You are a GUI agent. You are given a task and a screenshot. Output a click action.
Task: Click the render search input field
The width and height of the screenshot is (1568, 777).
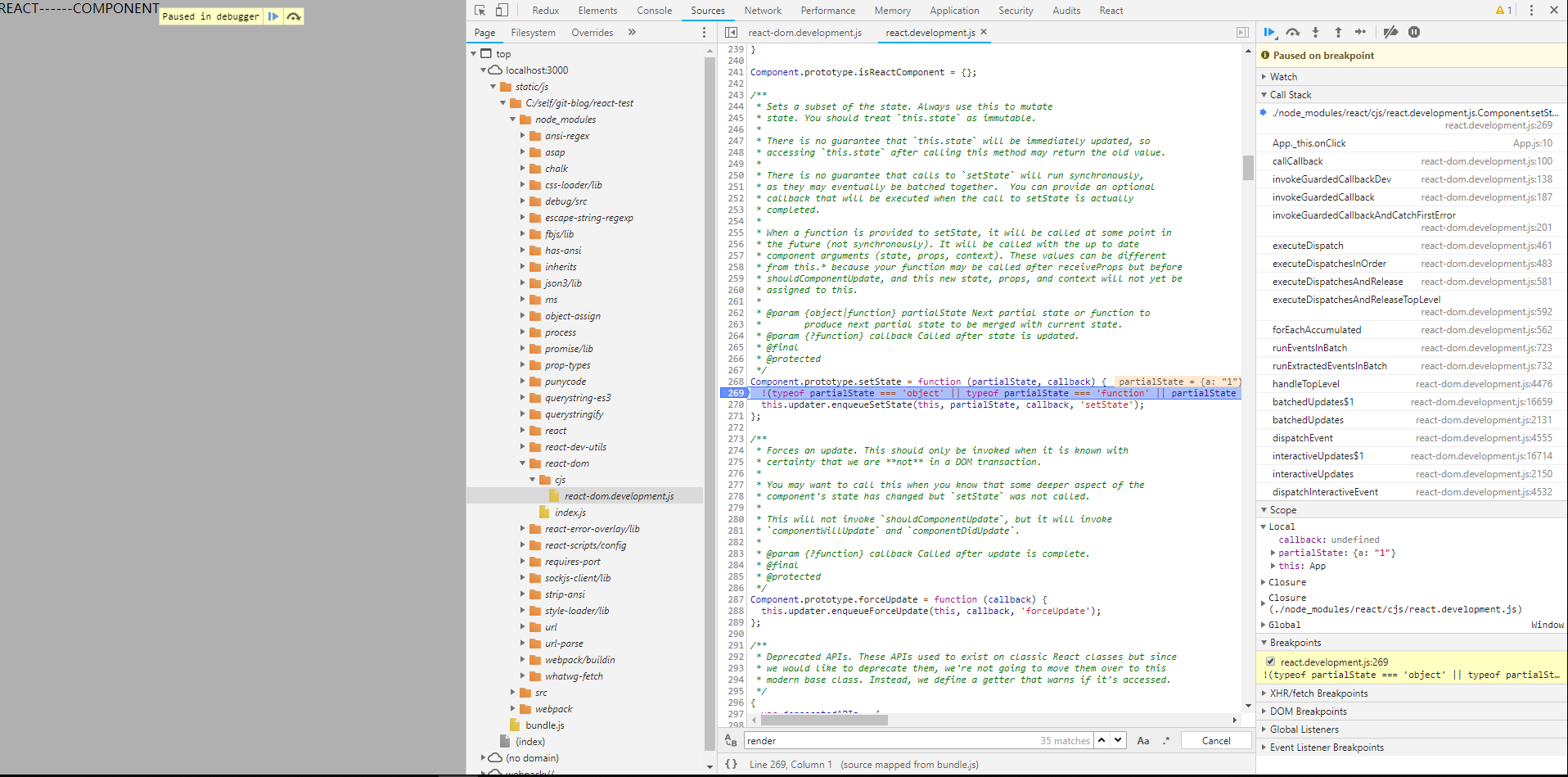pos(888,741)
